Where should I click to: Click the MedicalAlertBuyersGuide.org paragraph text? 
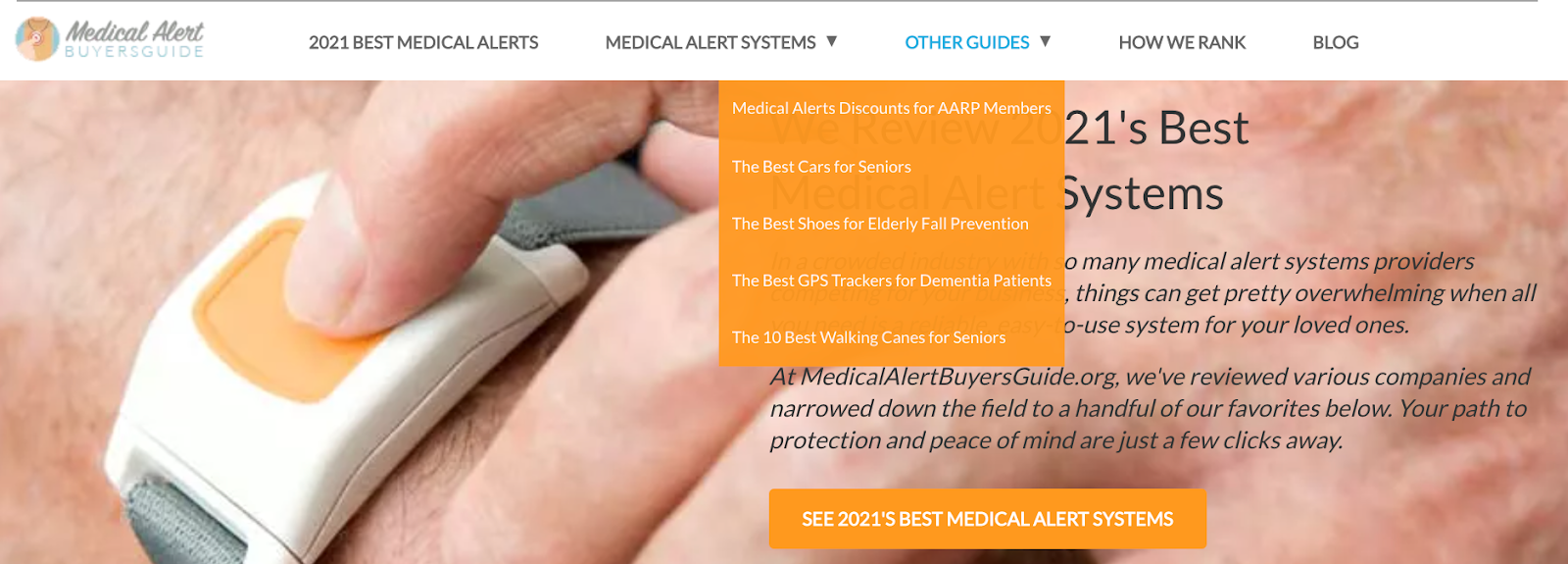[x=1150, y=408]
